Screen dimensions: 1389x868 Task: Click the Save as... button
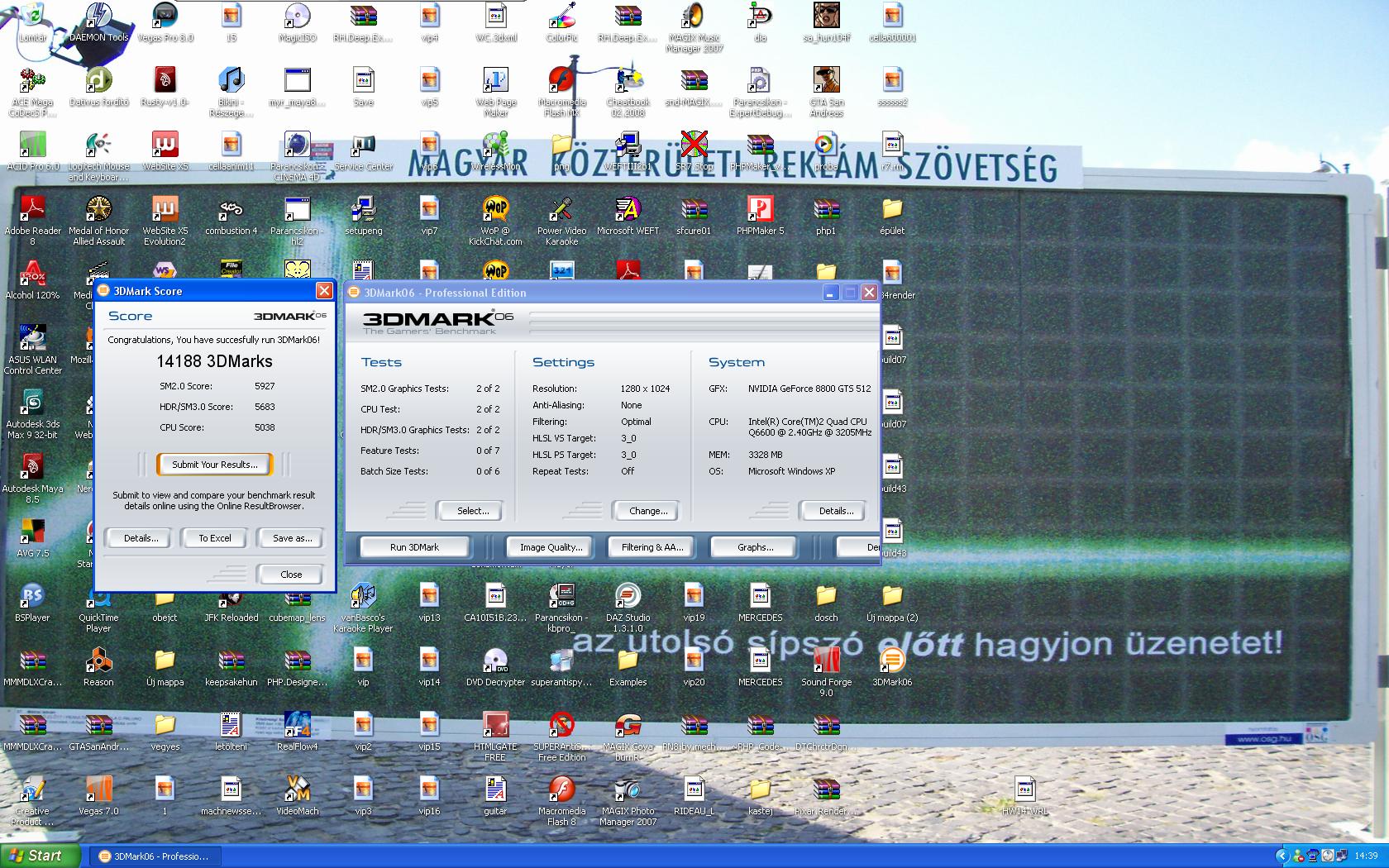click(292, 538)
